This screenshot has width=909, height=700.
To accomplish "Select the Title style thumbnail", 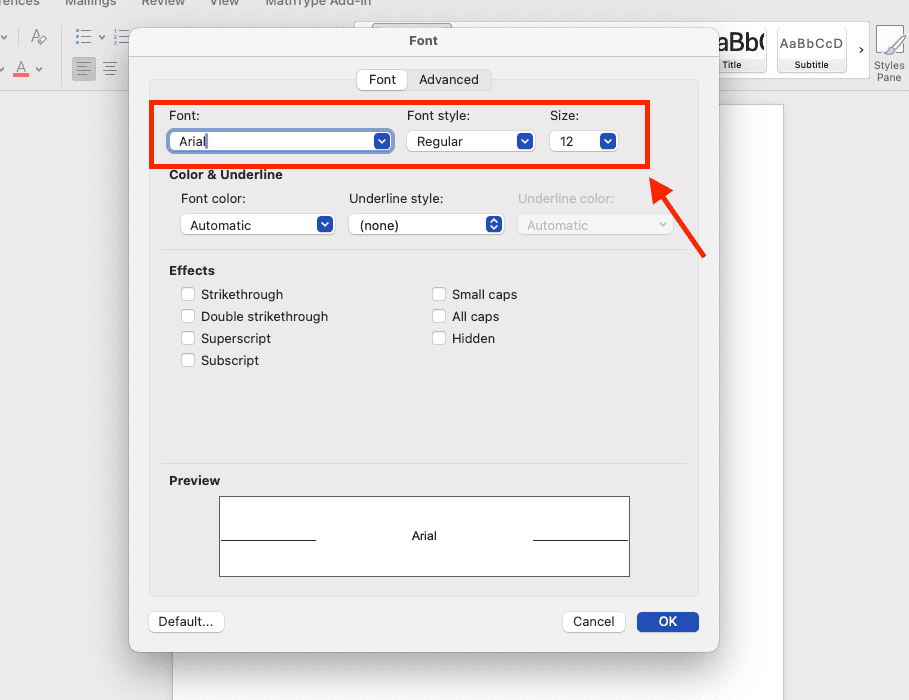I will pos(741,50).
